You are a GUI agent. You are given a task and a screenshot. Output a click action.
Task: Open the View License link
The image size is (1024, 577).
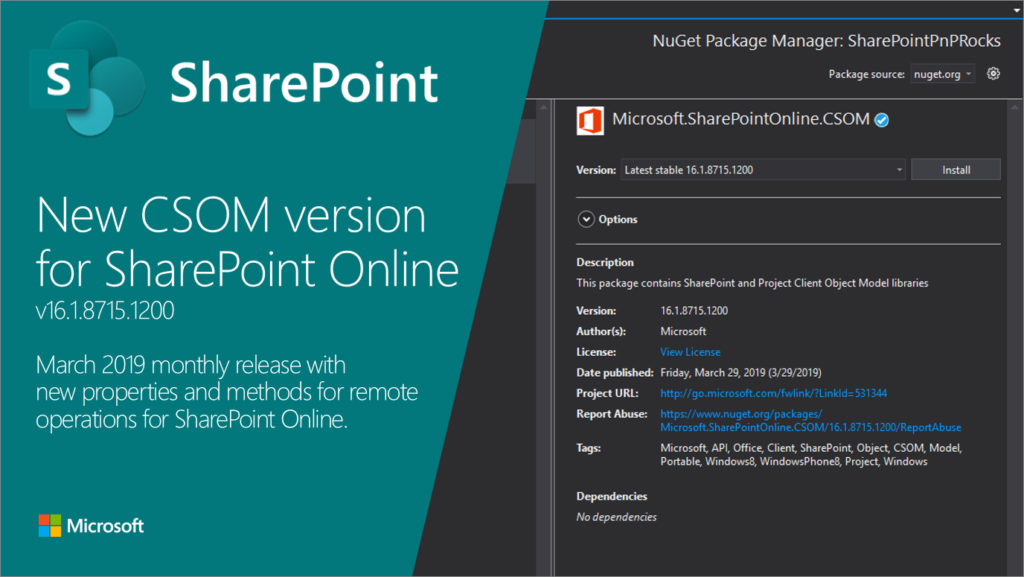(689, 352)
